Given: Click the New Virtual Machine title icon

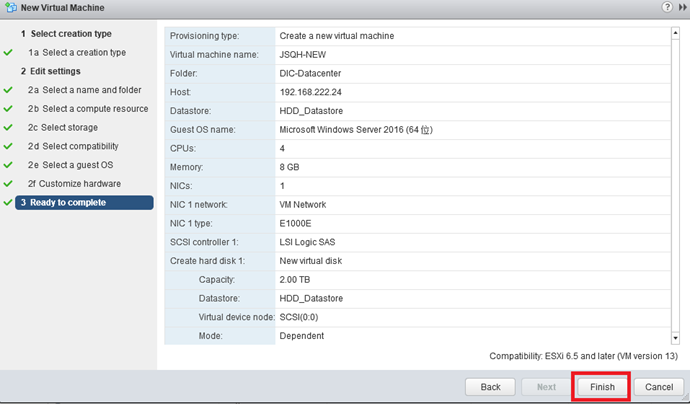Looking at the screenshot, I should tap(11, 7).
